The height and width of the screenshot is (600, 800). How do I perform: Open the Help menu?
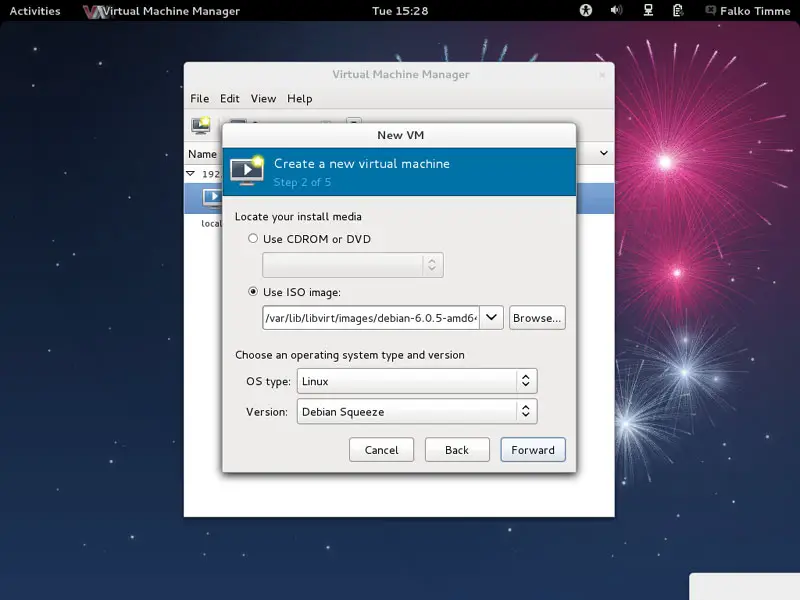[300, 99]
